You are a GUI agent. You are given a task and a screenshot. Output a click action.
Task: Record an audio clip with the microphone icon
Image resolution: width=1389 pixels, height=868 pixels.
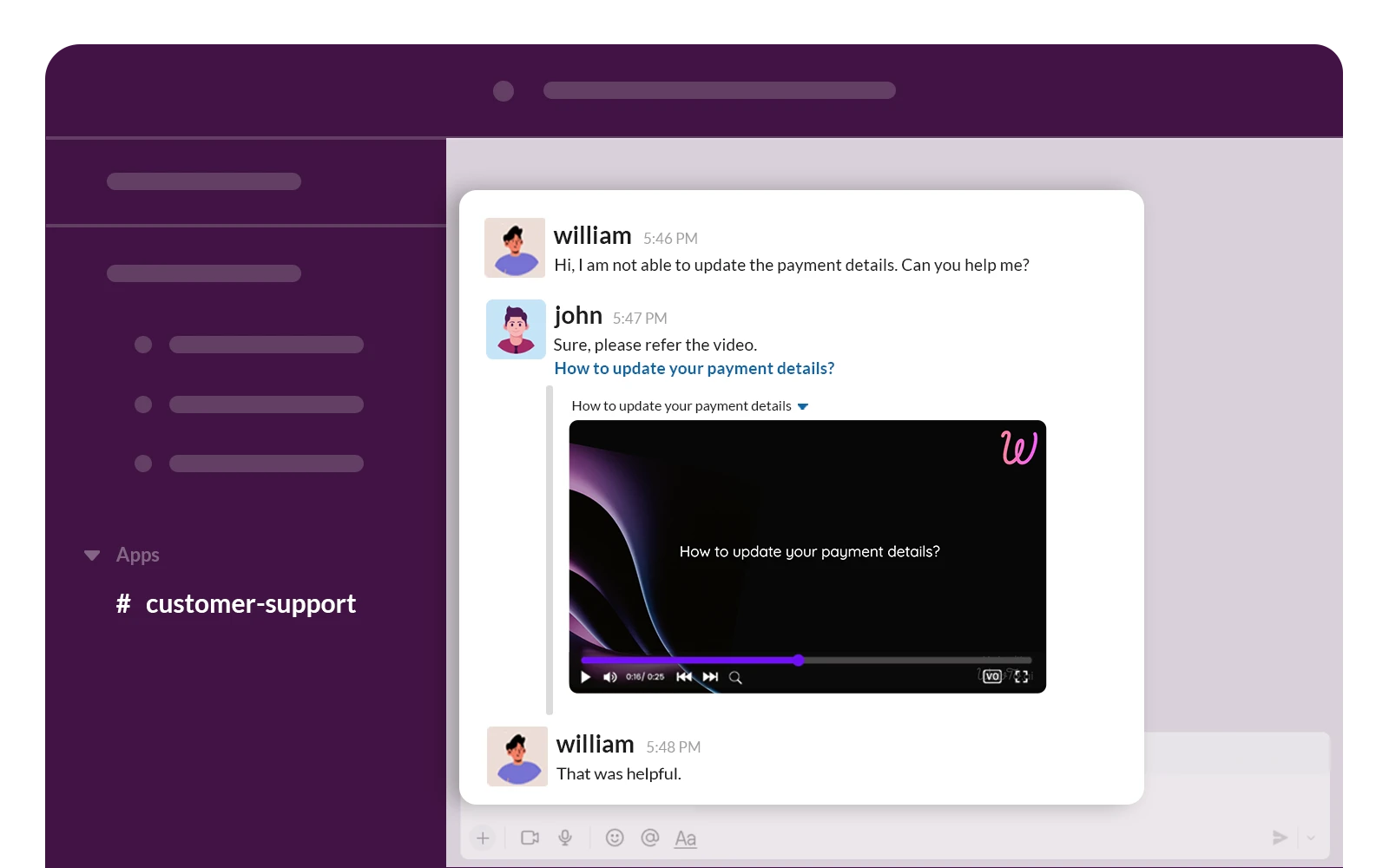(x=565, y=838)
